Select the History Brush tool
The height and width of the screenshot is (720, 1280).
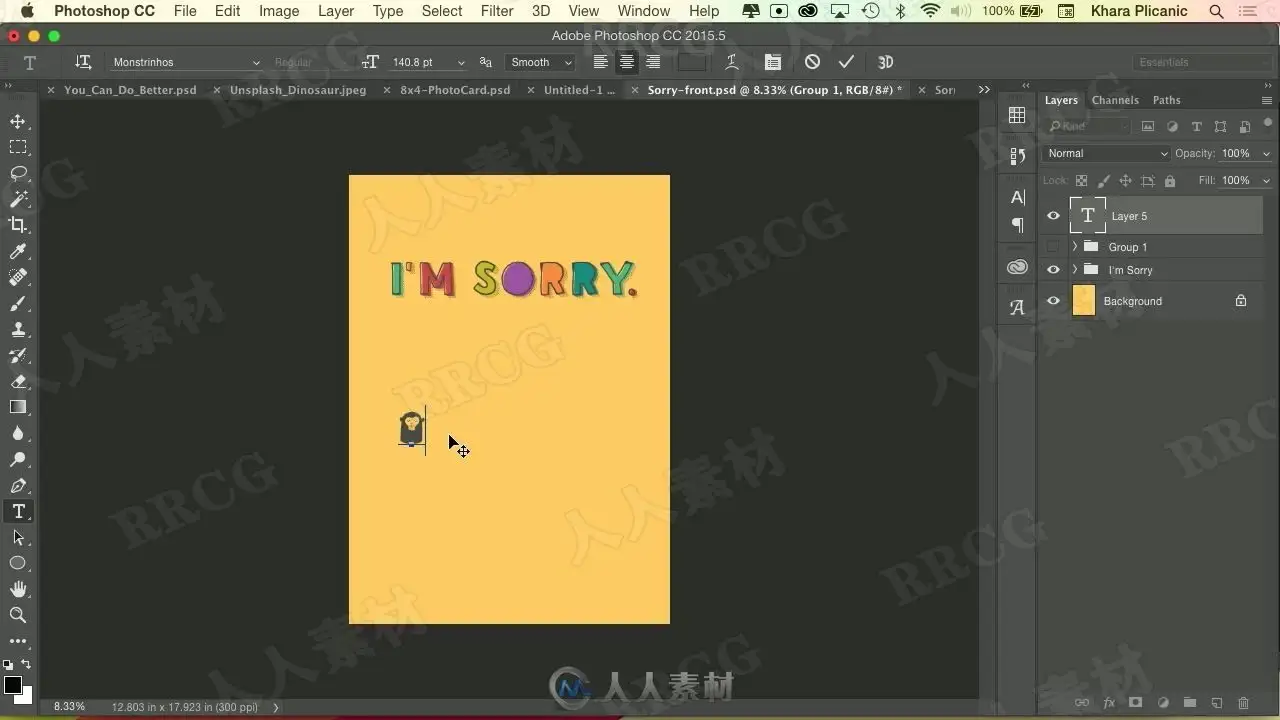click(x=18, y=355)
